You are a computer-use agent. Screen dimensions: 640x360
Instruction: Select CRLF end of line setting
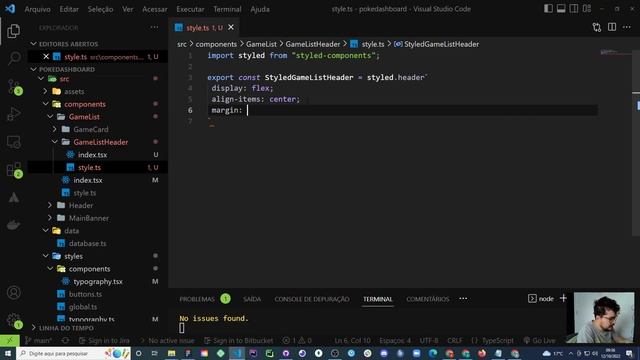point(454,340)
